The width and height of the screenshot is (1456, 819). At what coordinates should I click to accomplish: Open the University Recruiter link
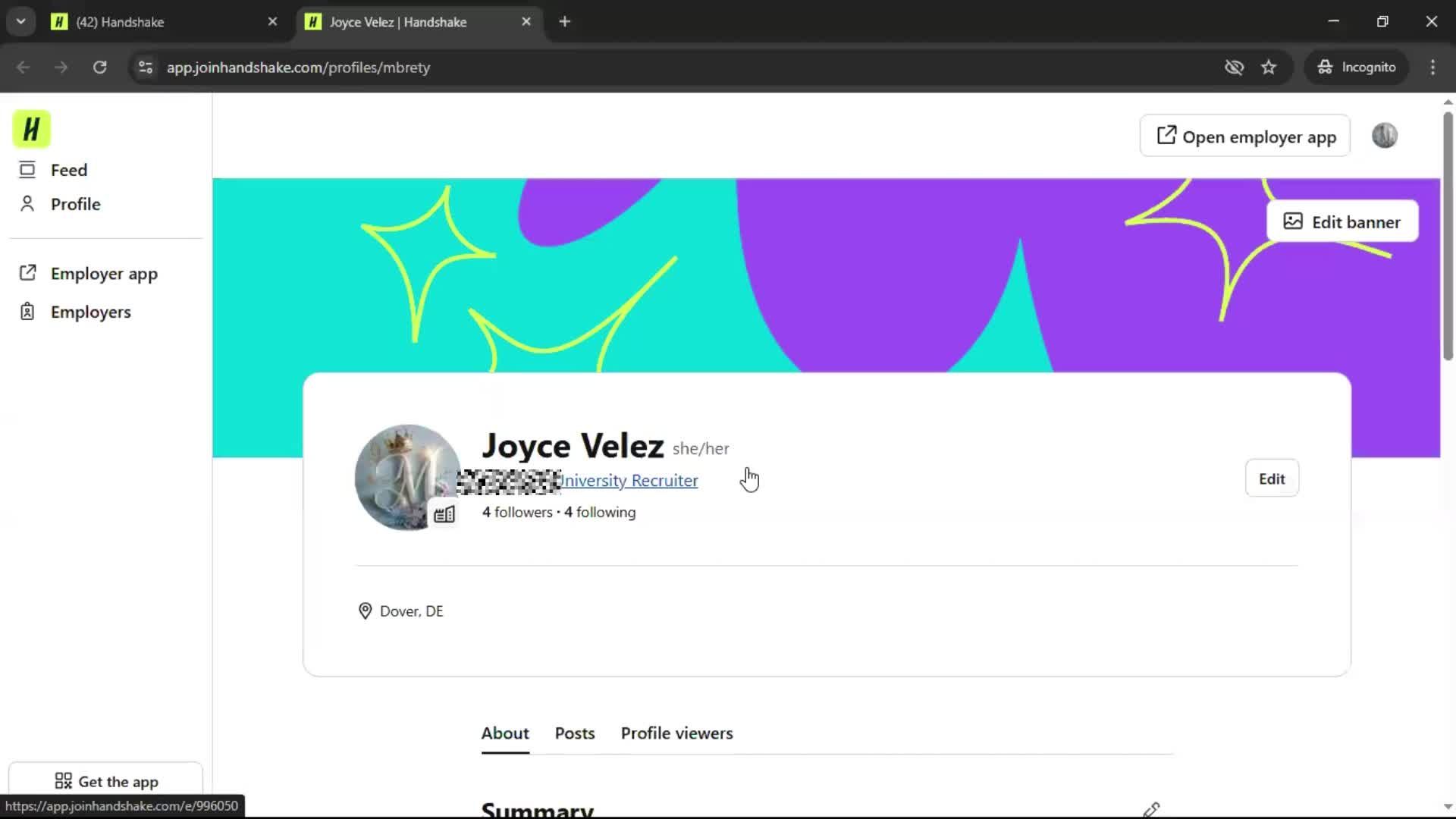click(x=627, y=481)
